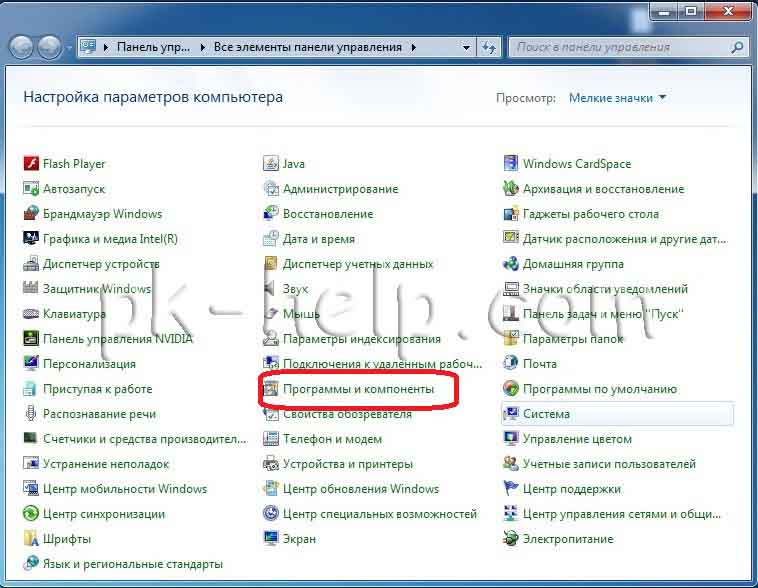
Task: Click the Автозапуск icon
Action: pyautogui.click(x=31, y=189)
